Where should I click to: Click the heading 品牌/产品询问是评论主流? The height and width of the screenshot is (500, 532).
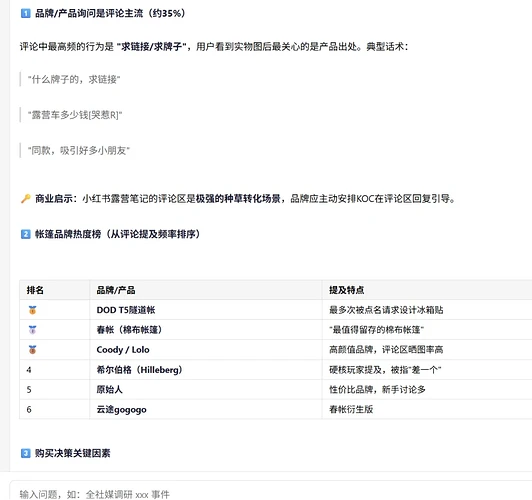pos(110,13)
